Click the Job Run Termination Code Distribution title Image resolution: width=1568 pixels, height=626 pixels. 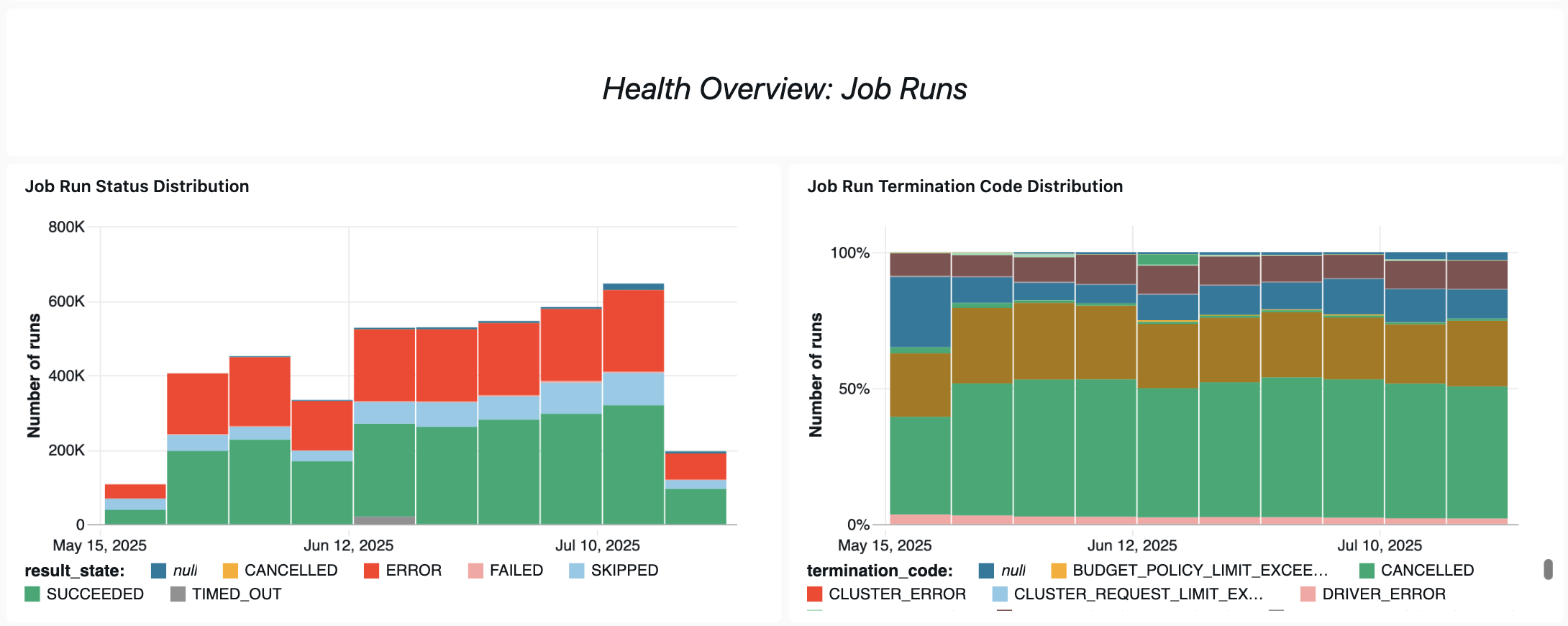pos(965,186)
